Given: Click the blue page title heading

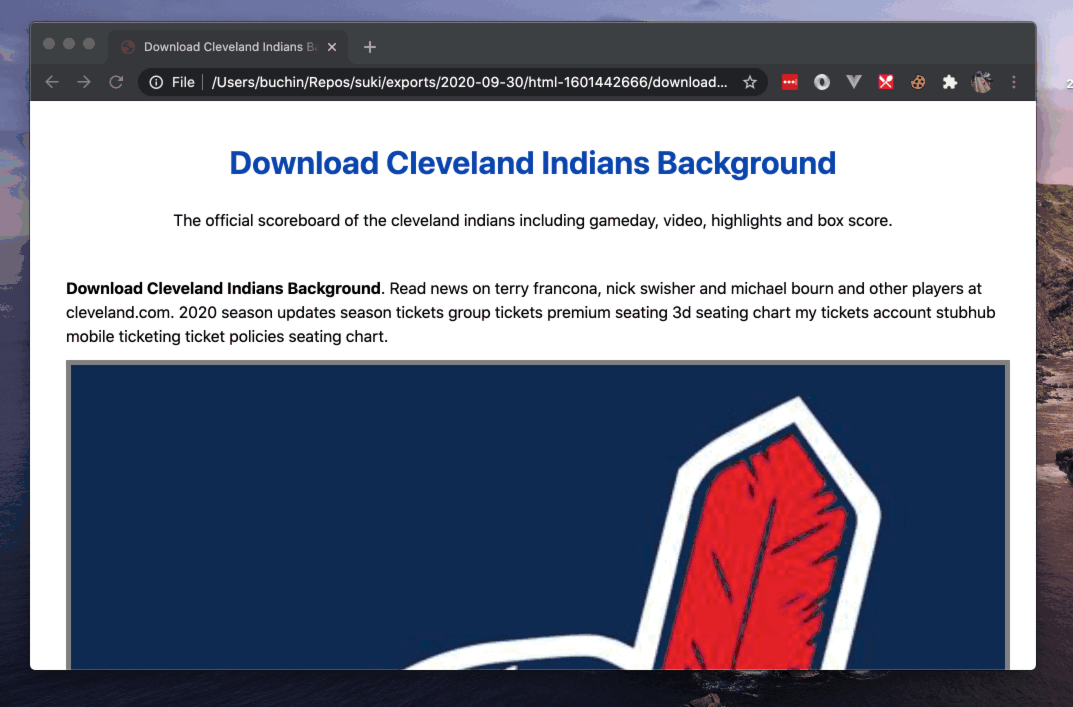Looking at the screenshot, I should (x=532, y=163).
